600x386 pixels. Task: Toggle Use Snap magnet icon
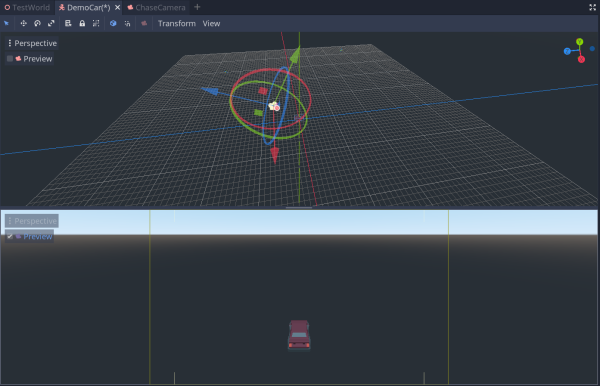(127, 23)
